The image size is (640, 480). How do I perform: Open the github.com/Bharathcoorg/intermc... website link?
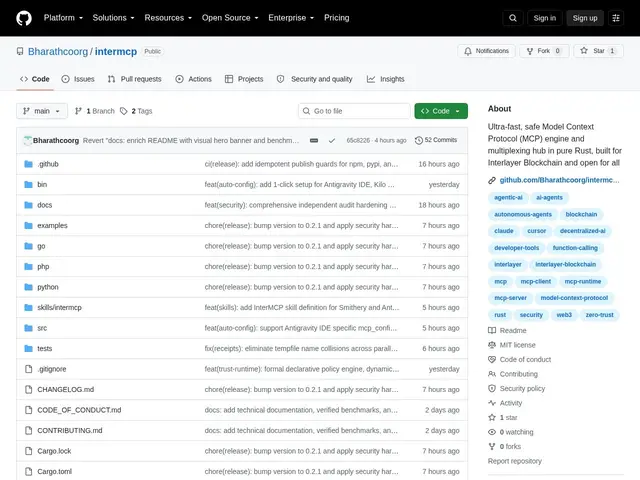pyautogui.click(x=559, y=180)
